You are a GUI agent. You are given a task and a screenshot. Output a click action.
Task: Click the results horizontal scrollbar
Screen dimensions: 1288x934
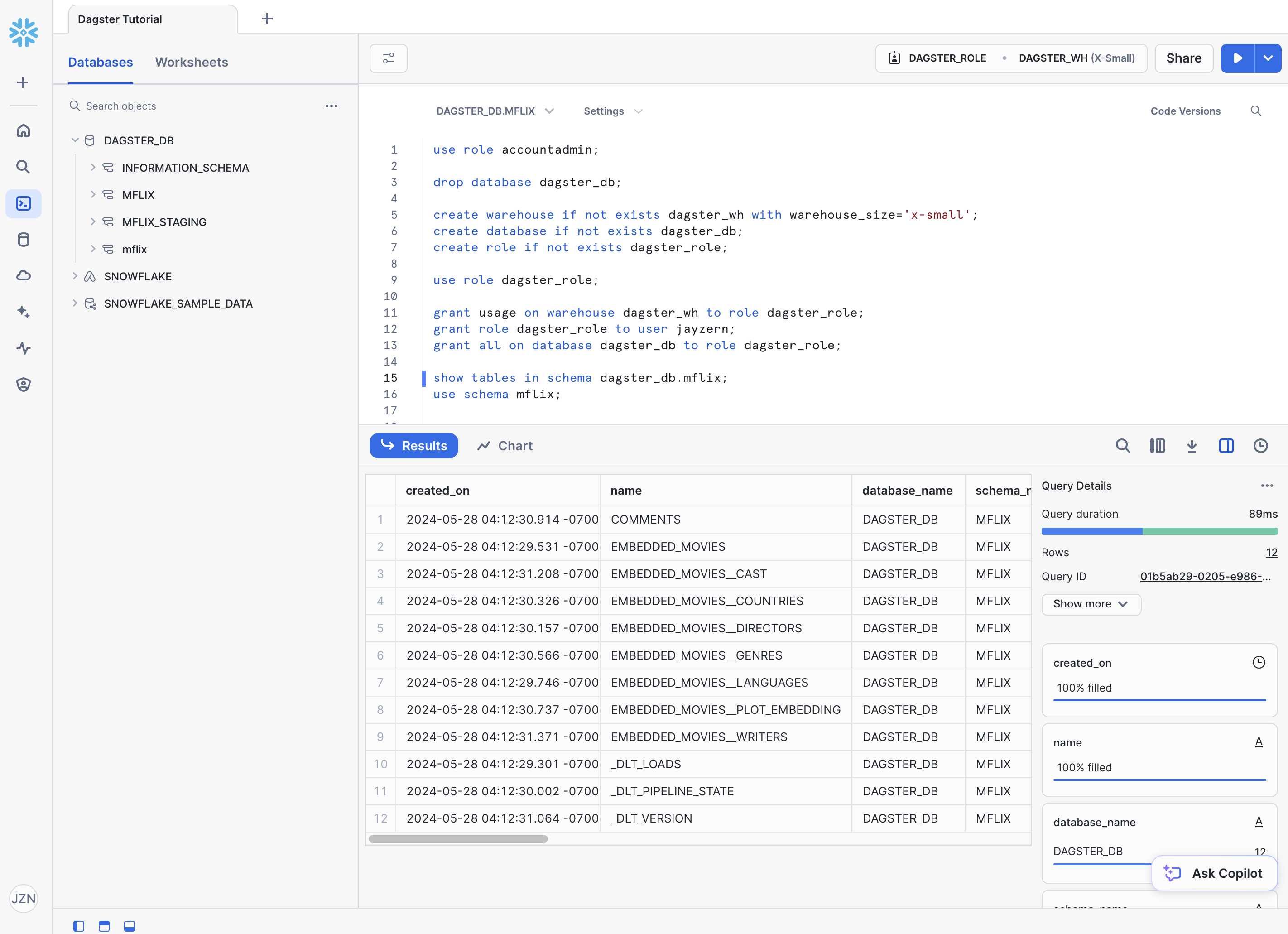(x=458, y=838)
